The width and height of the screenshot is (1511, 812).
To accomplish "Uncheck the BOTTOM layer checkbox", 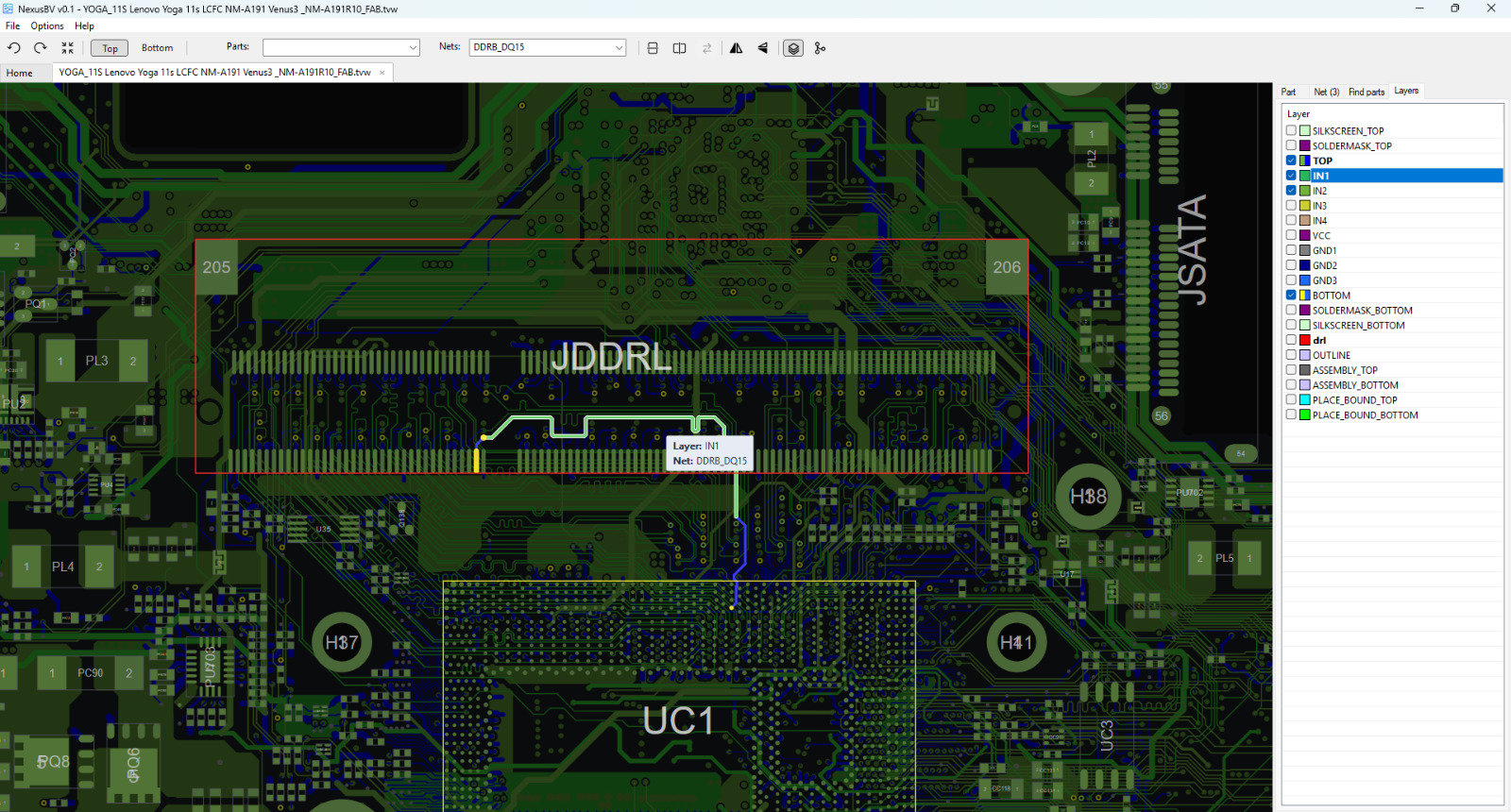I will (x=1291, y=295).
